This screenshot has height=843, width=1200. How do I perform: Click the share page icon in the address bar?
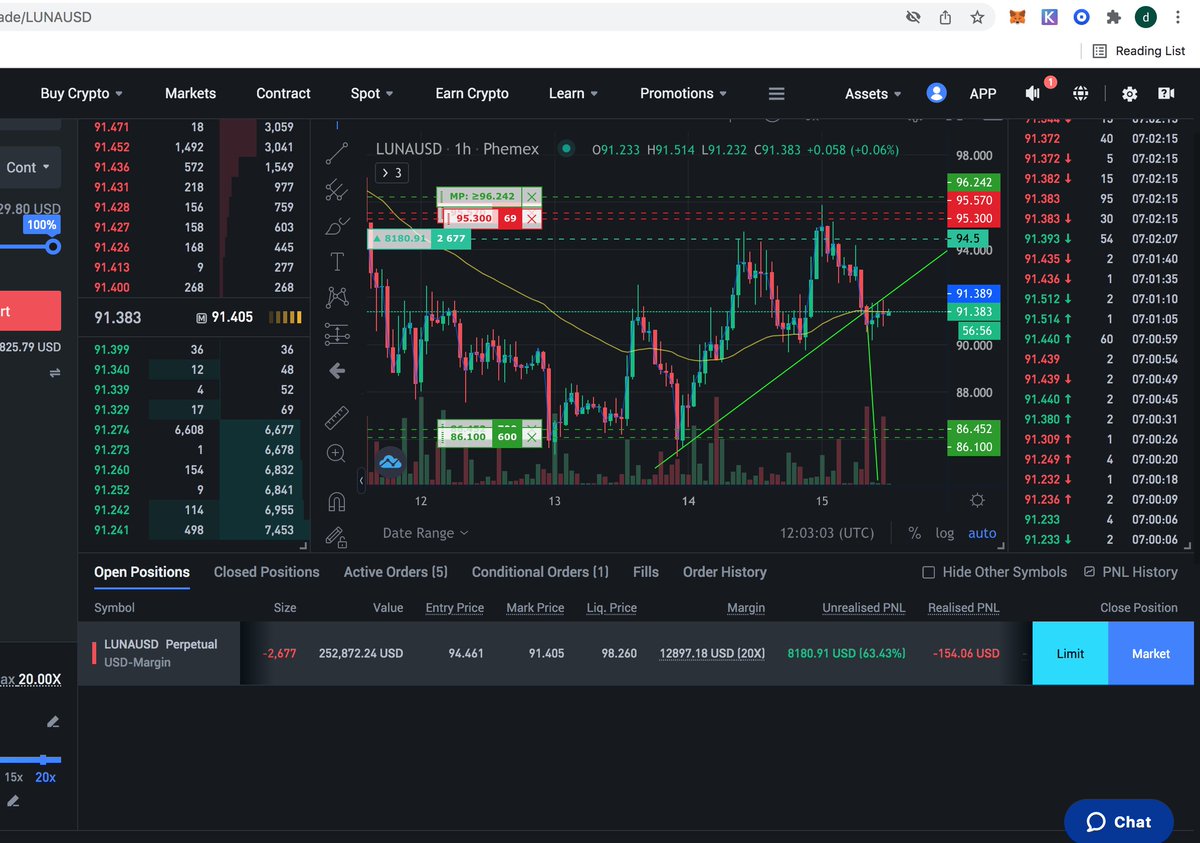945,17
